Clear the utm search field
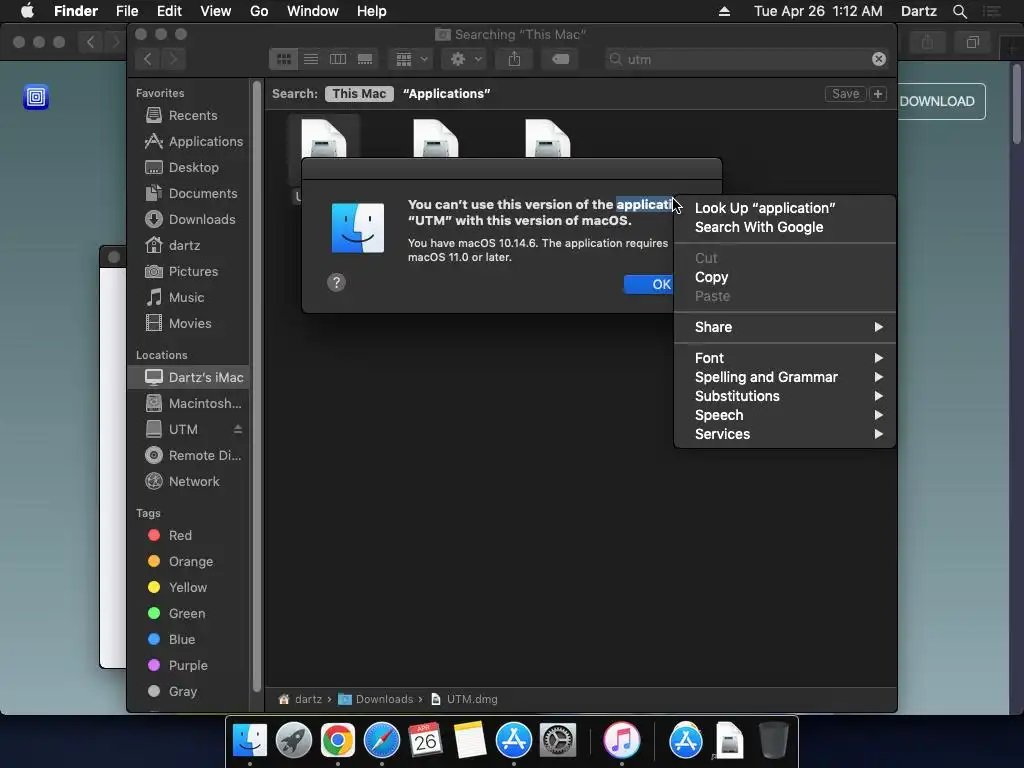 (x=879, y=59)
